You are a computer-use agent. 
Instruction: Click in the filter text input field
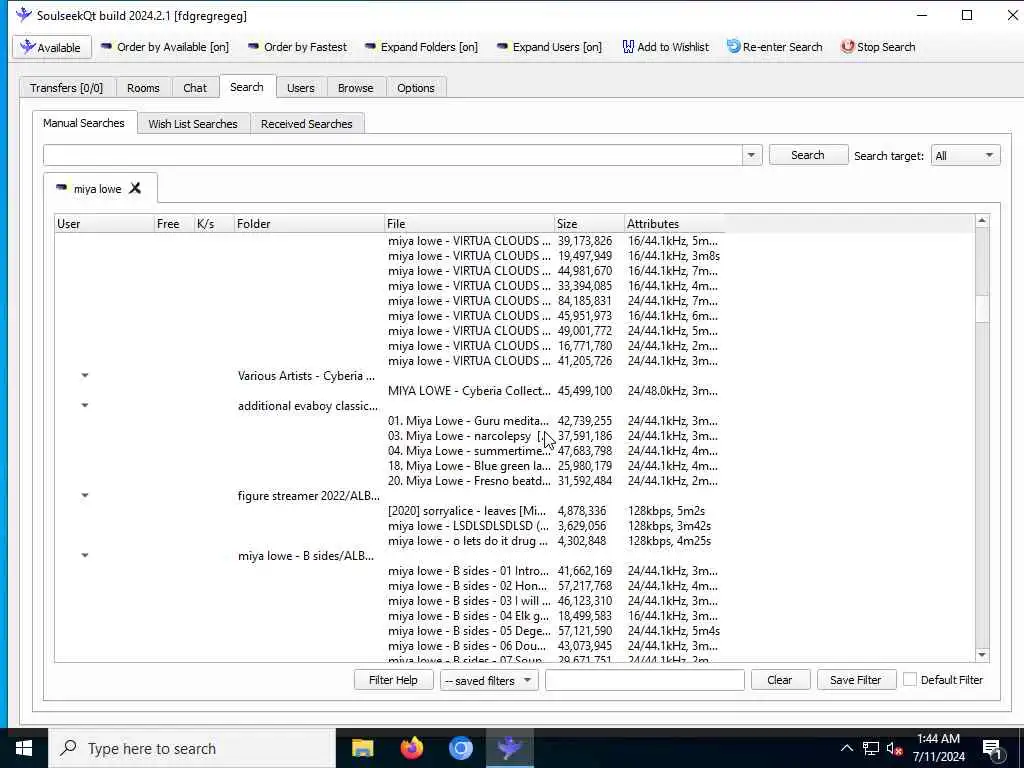(x=645, y=680)
